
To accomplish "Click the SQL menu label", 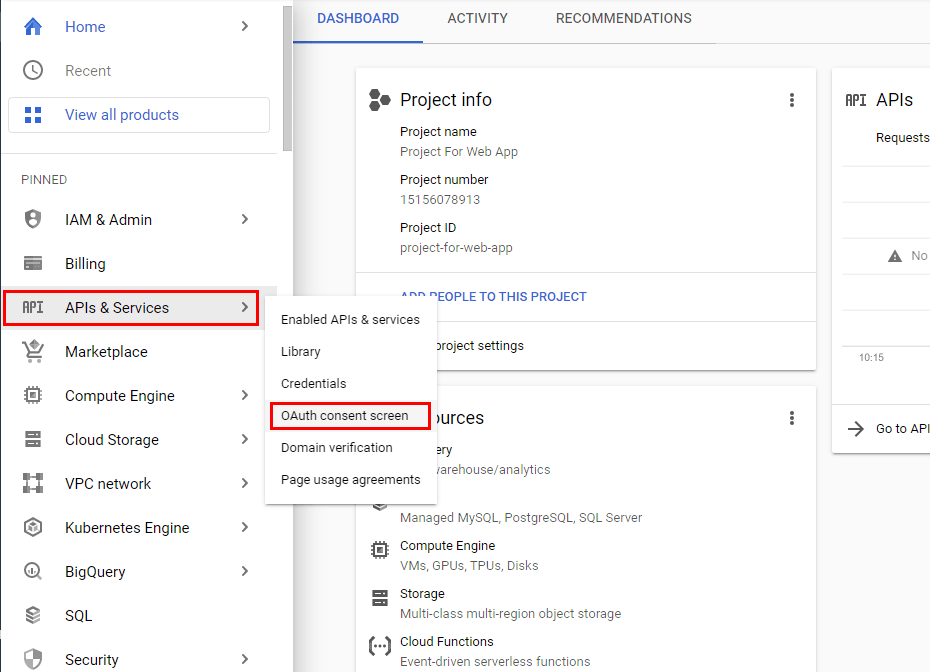I will (x=78, y=616).
